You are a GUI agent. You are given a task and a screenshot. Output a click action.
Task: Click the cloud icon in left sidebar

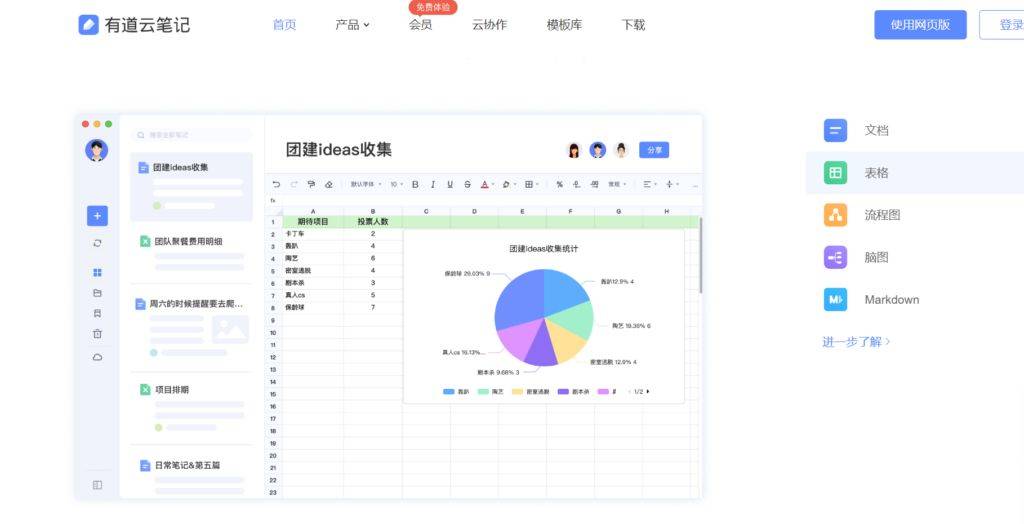97,357
